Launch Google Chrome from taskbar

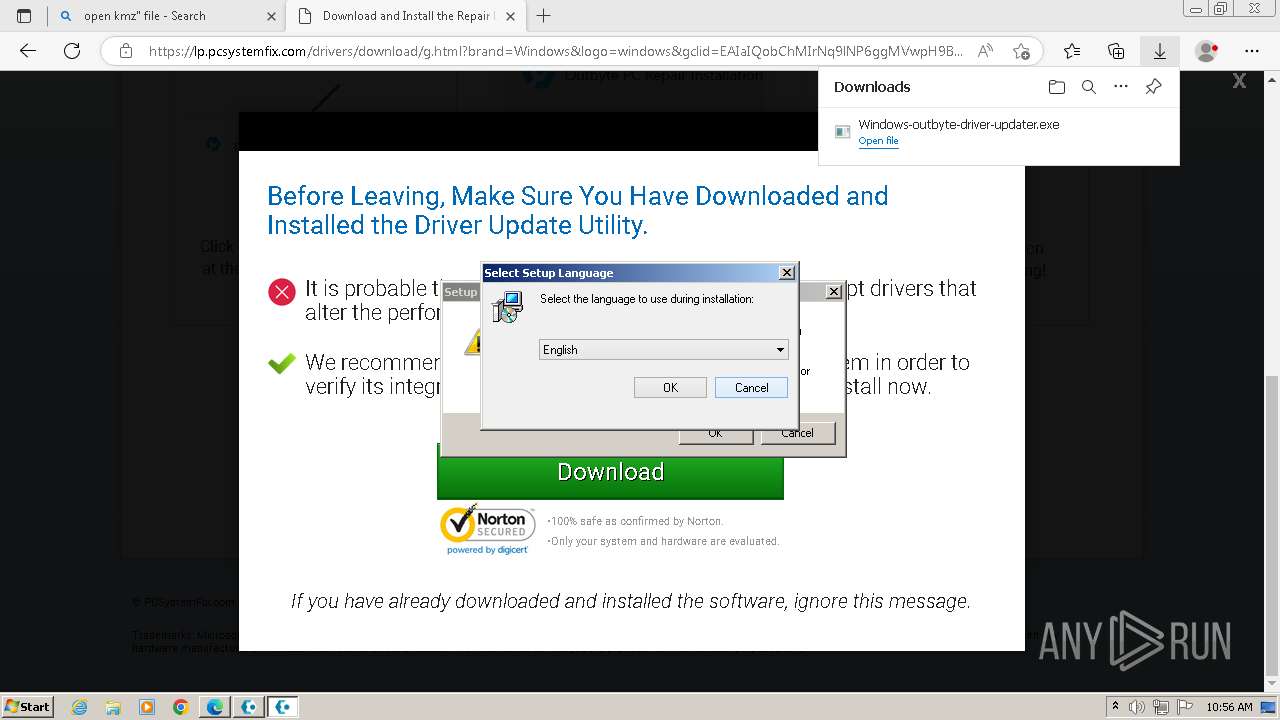(x=181, y=707)
